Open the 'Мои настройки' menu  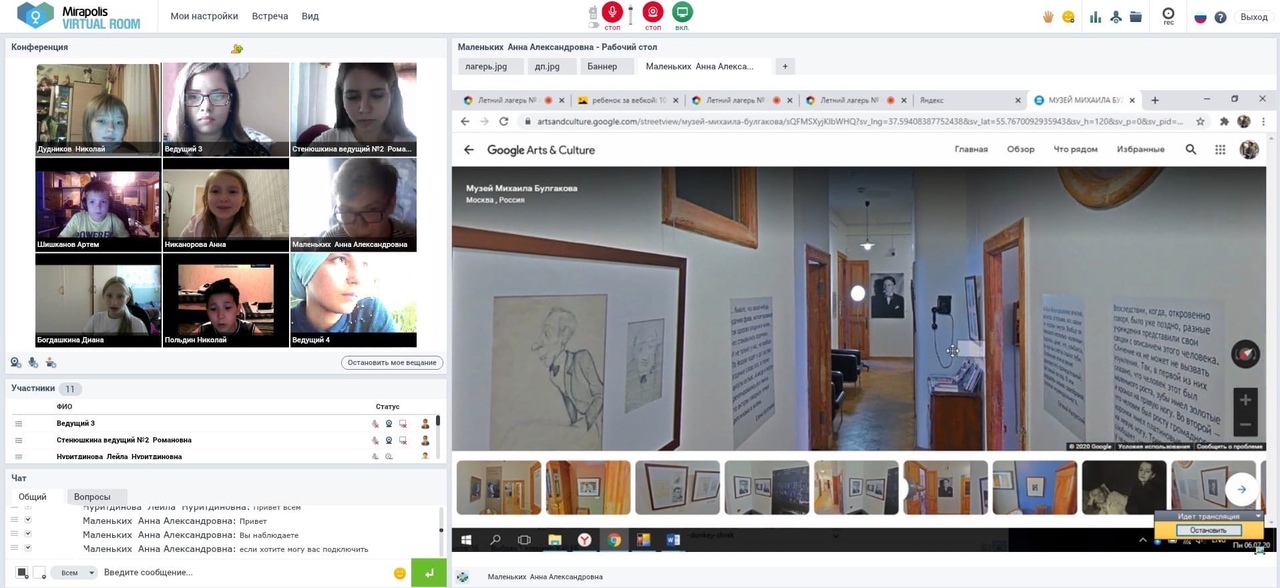point(204,17)
